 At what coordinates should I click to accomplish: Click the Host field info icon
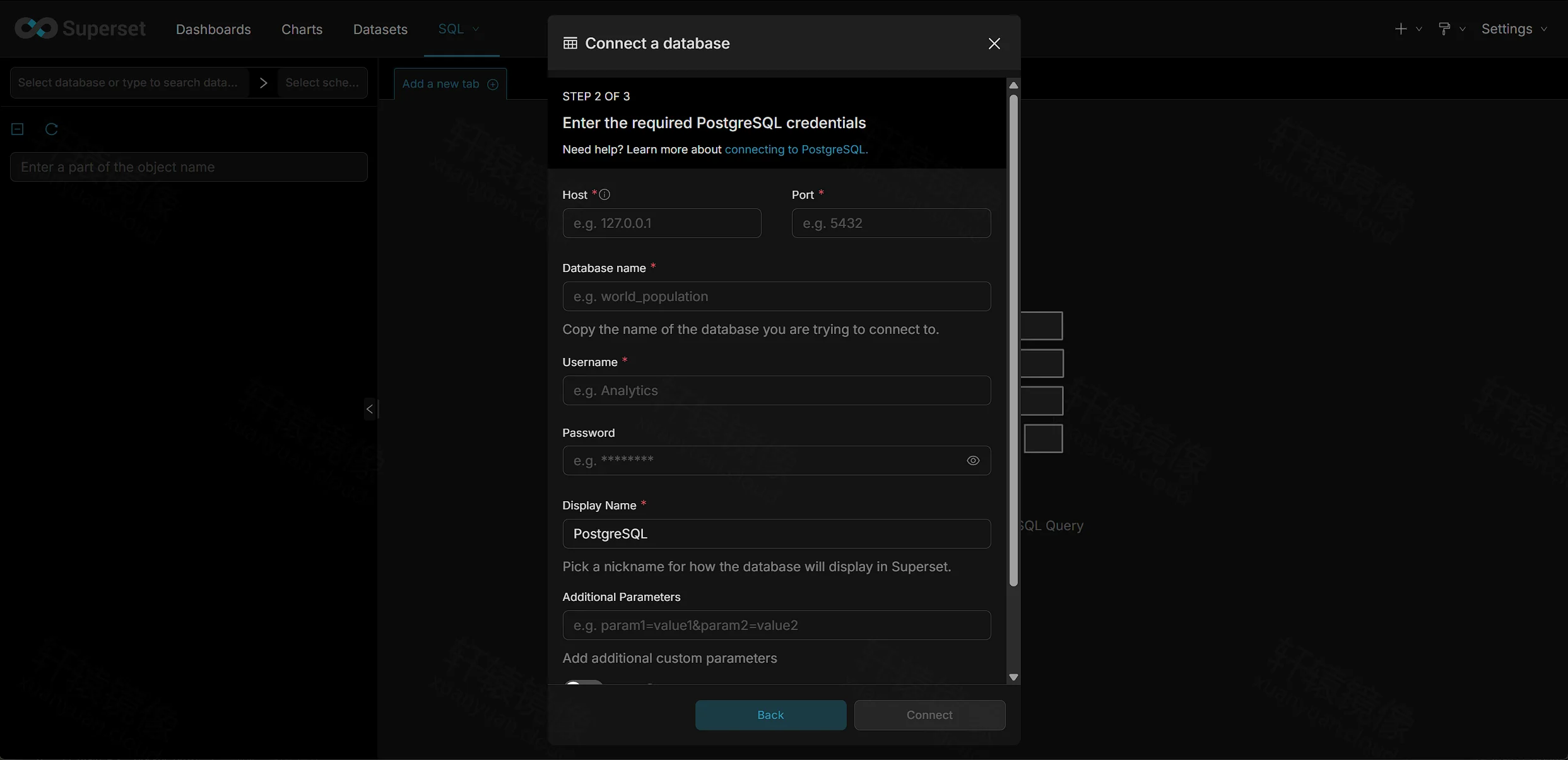pyautogui.click(x=604, y=194)
